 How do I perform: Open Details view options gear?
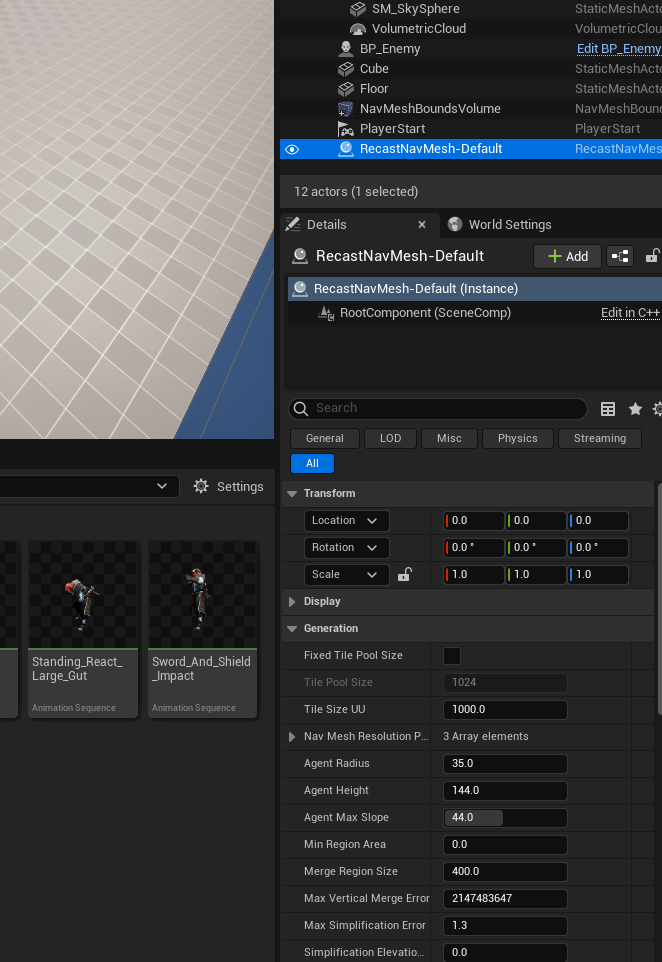tap(657, 409)
